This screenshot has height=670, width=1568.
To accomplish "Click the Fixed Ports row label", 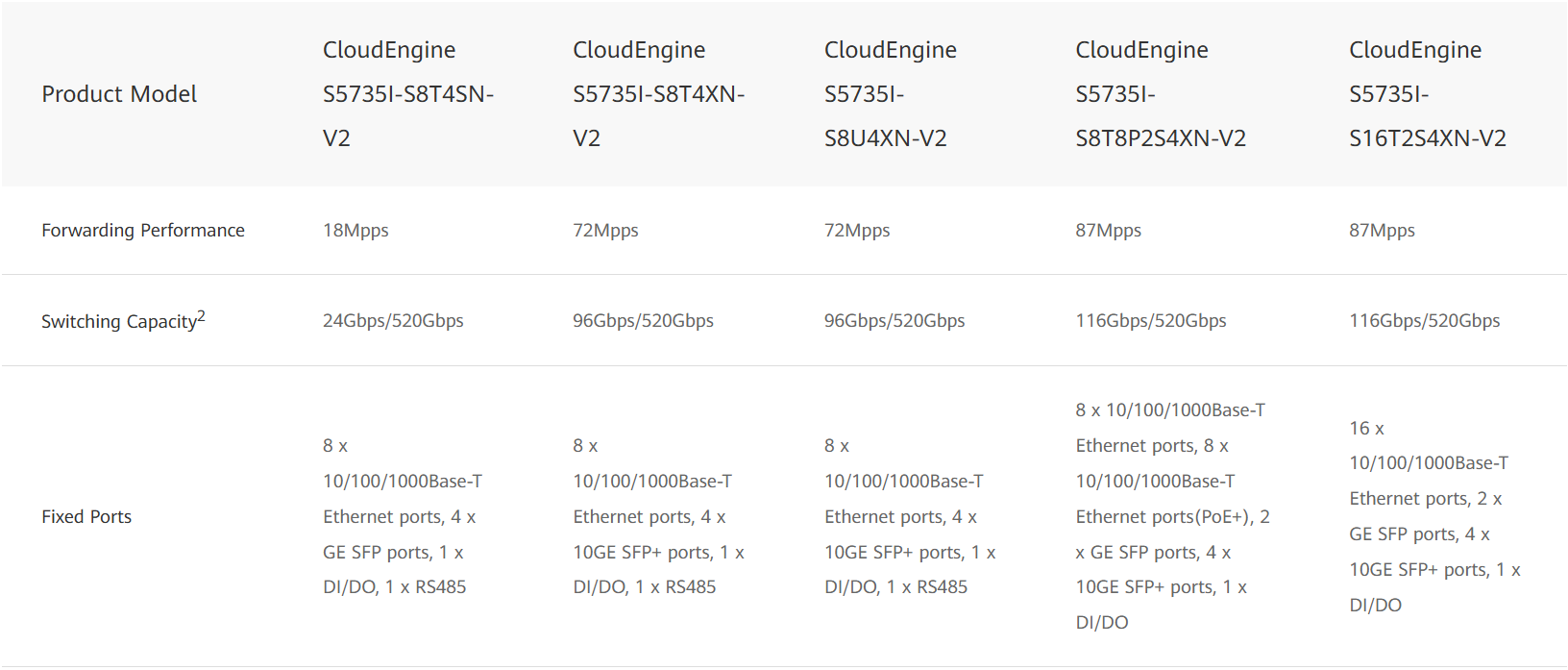I will tap(86, 517).
